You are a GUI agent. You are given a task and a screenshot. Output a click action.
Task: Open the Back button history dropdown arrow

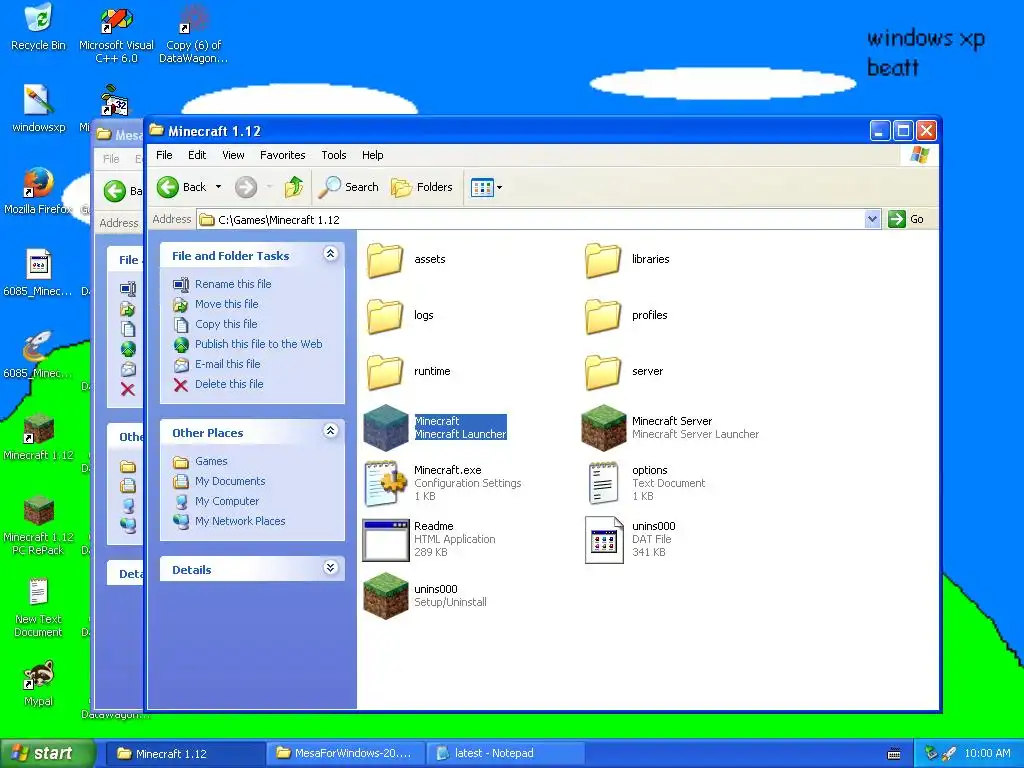click(219, 187)
